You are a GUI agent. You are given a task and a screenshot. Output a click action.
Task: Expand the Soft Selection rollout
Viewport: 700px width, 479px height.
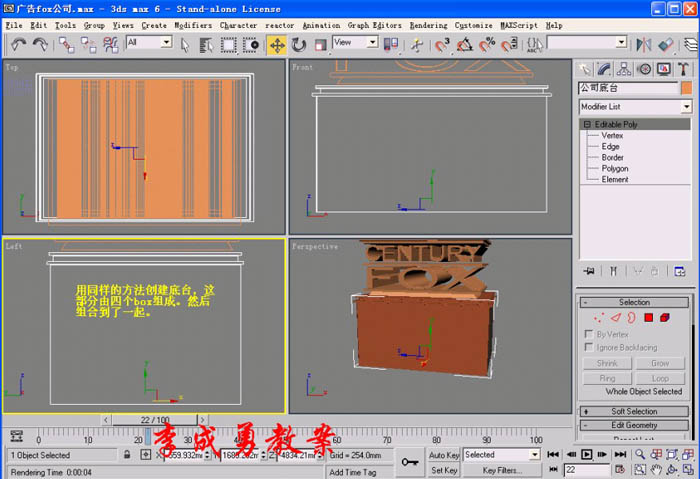634,411
